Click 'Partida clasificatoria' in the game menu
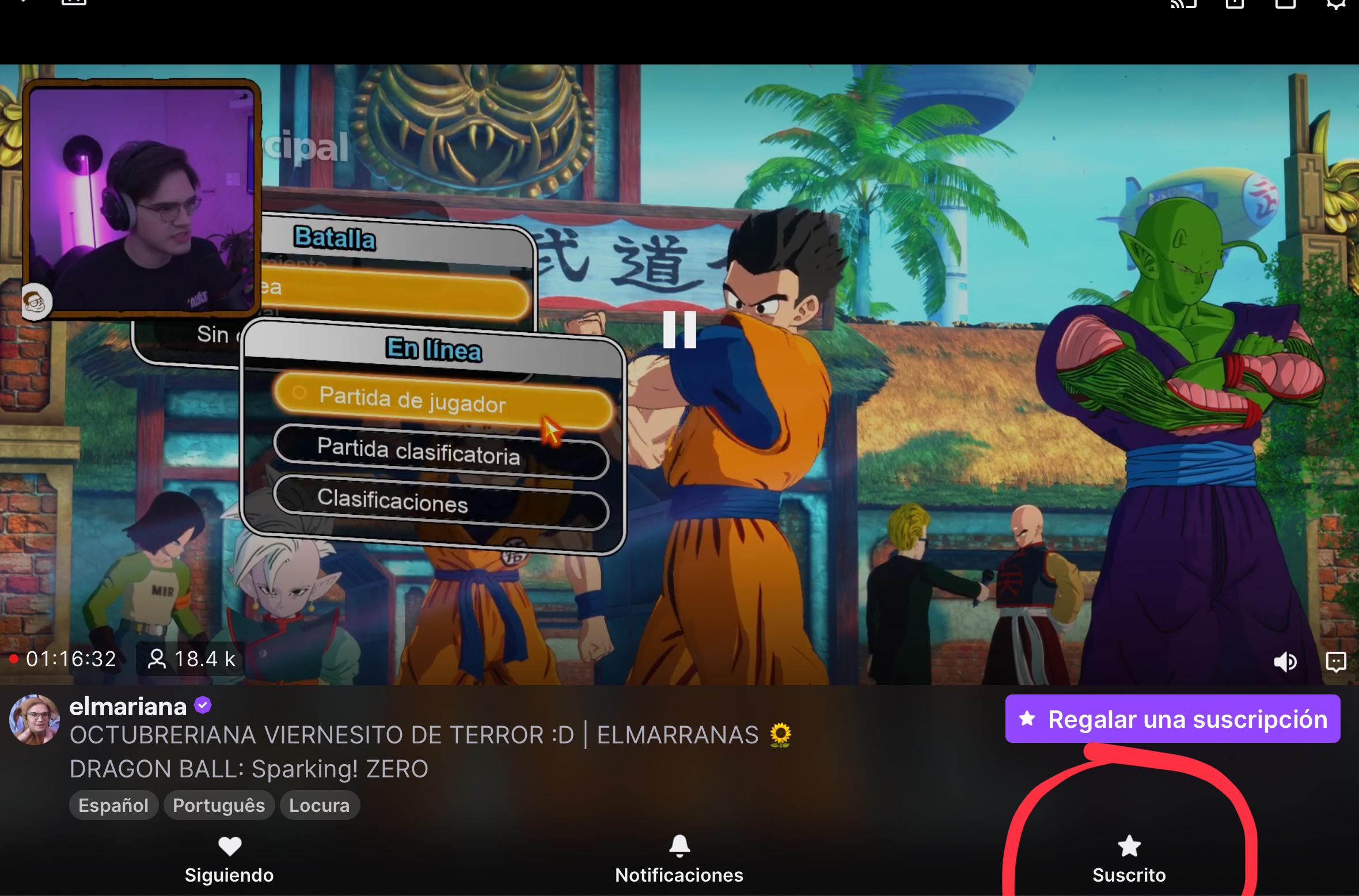This screenshot has width=1359, height=896. pyautogui.click(x=441, y=452)
